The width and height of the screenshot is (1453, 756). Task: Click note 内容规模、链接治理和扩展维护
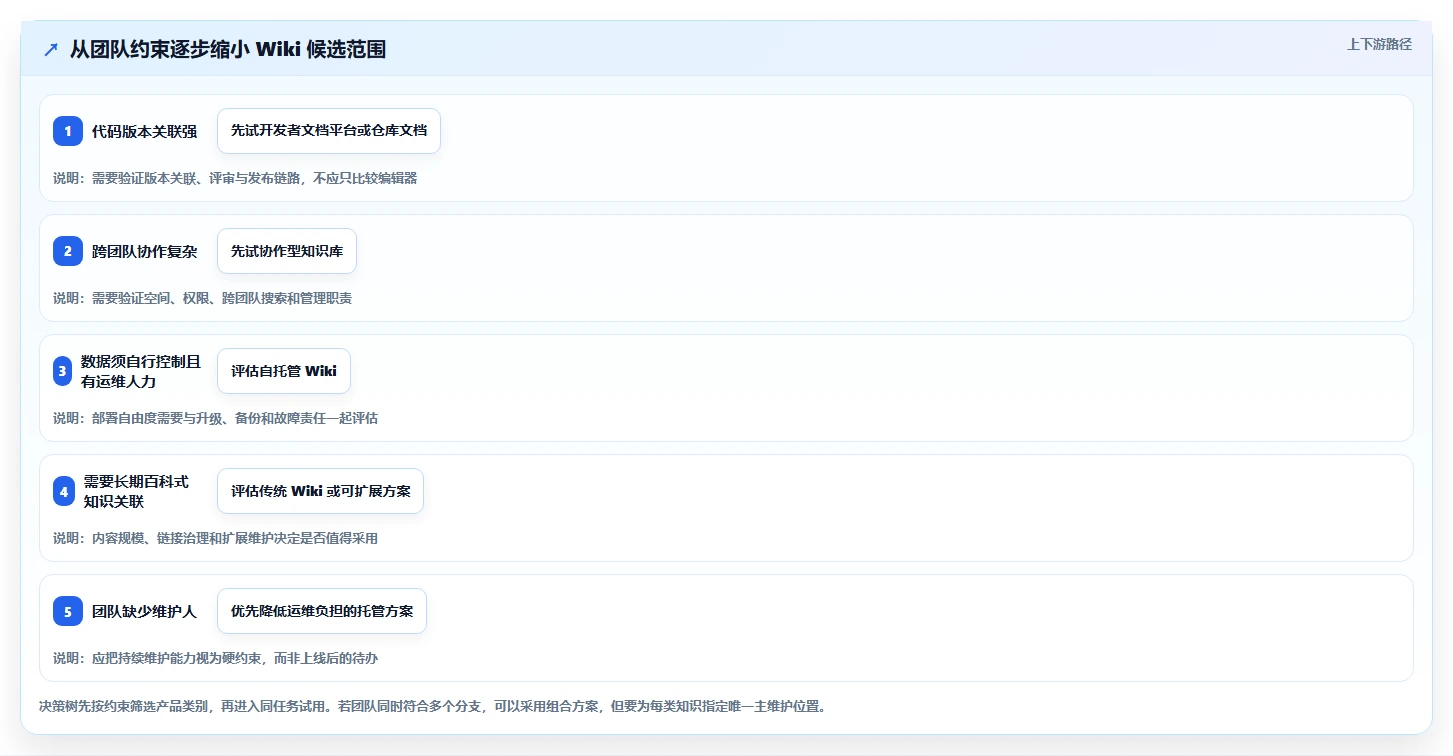(x=215, y=538)
